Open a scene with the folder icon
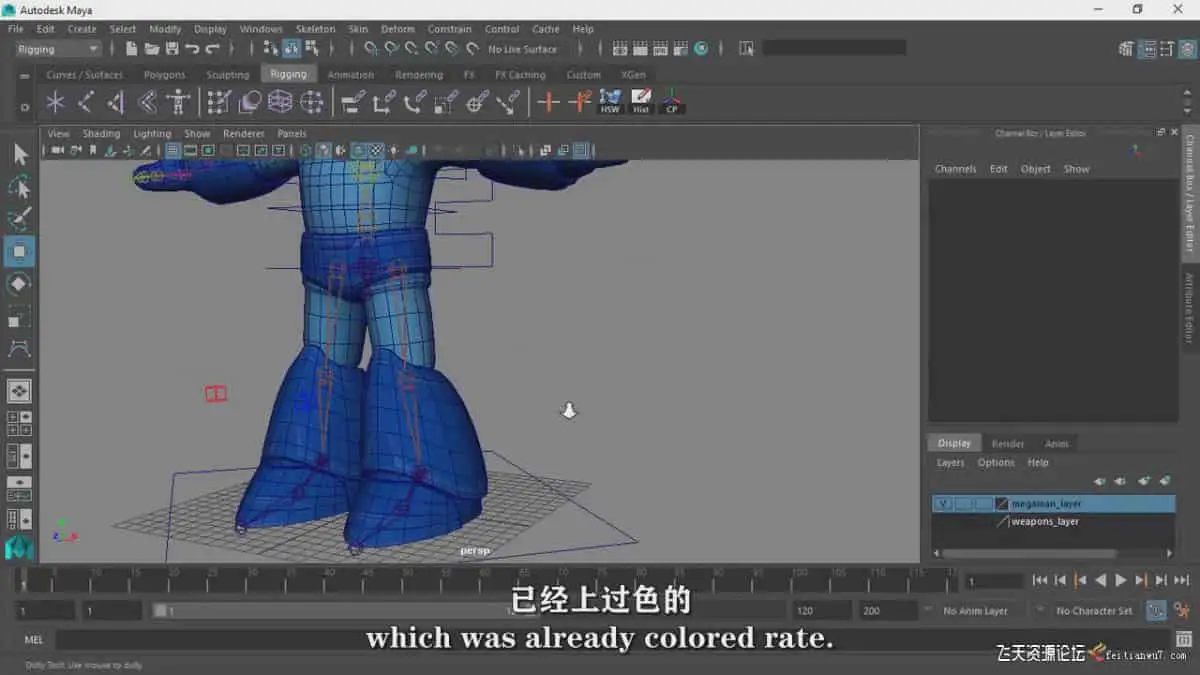This screenshot has width=1200, height=675. click(x=151, y=48)
